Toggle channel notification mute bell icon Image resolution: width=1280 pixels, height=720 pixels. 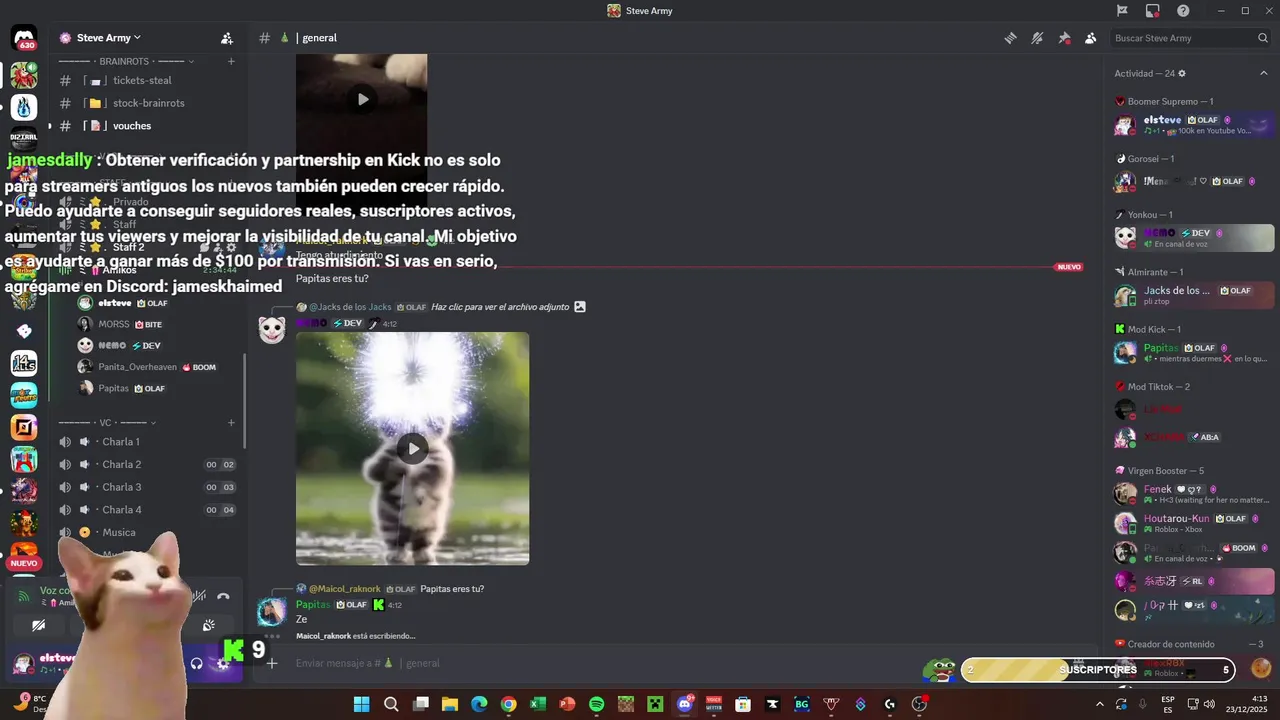pyautogui.click(x=1038, y=38)
